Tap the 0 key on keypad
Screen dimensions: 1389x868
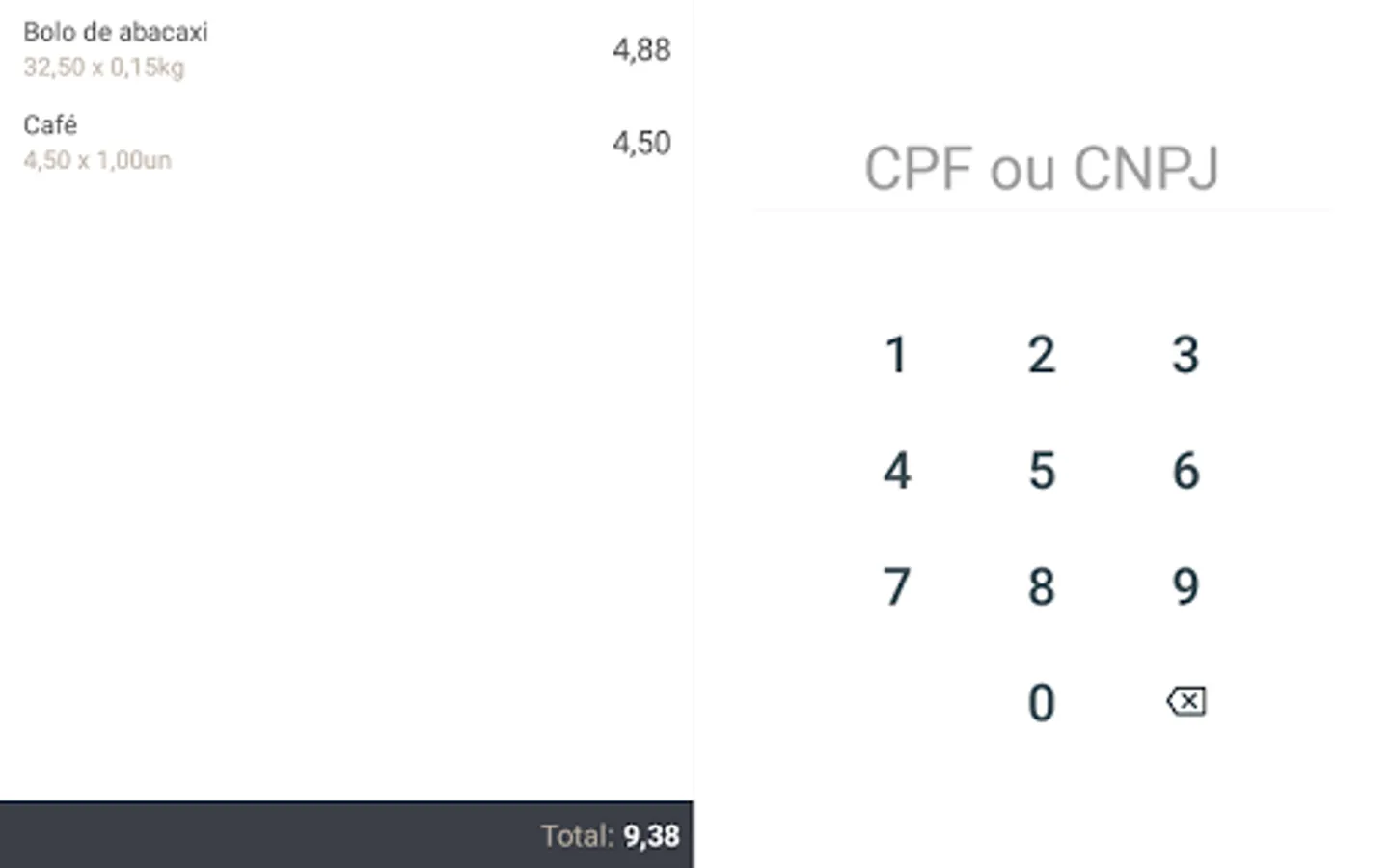pyautogui.click(x=1041, y=702)
